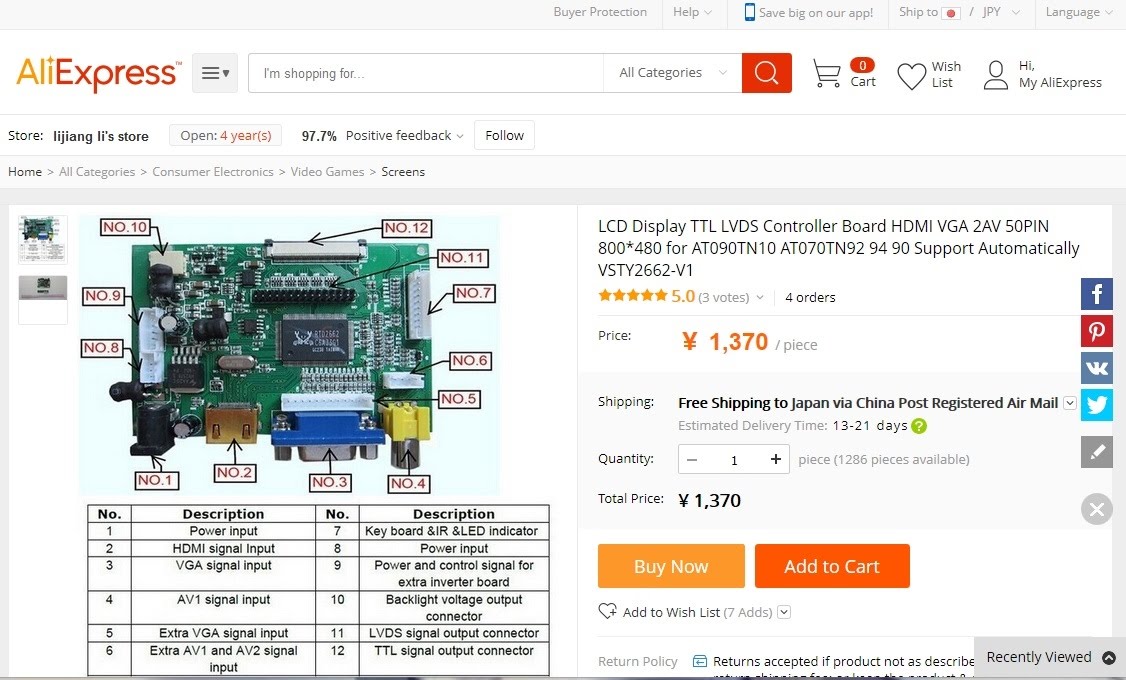Expand the Add to Wish List dropdown arrow

pyautogui.click(x=784, y=612)
